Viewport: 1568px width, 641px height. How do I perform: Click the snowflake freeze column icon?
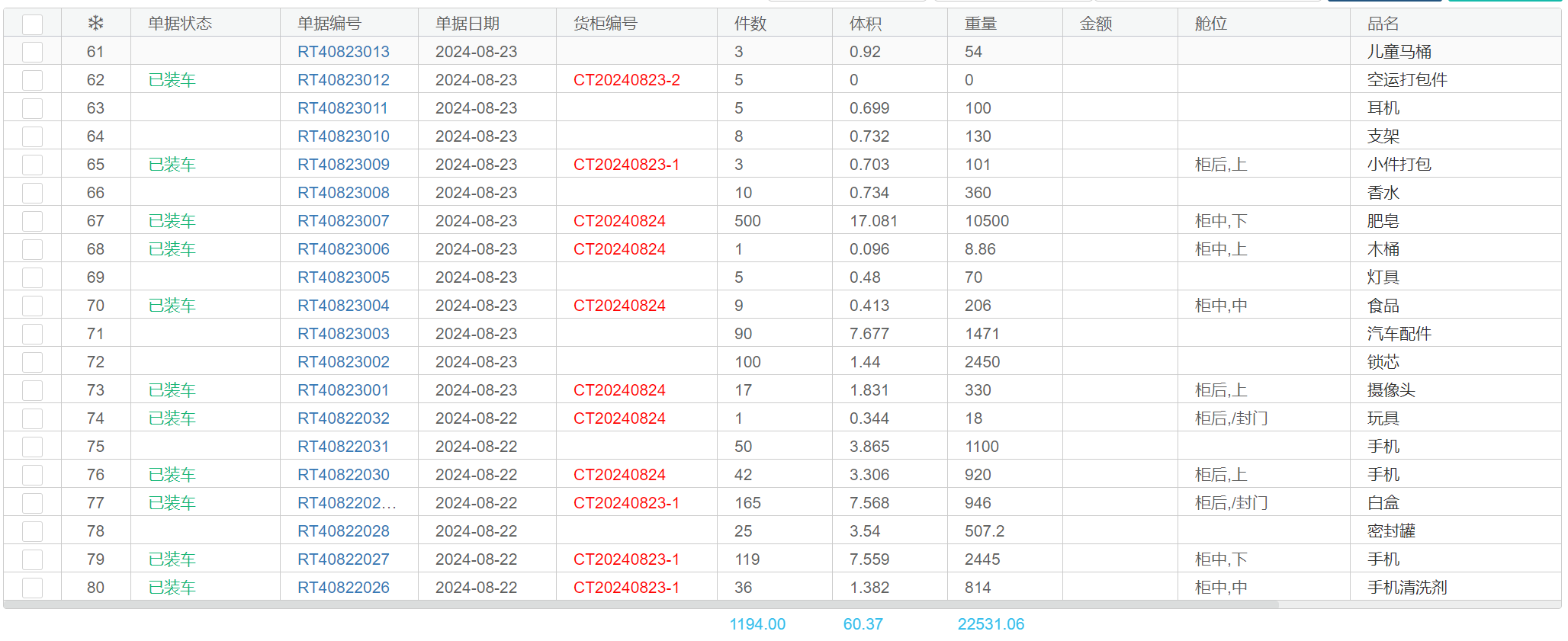95,24
